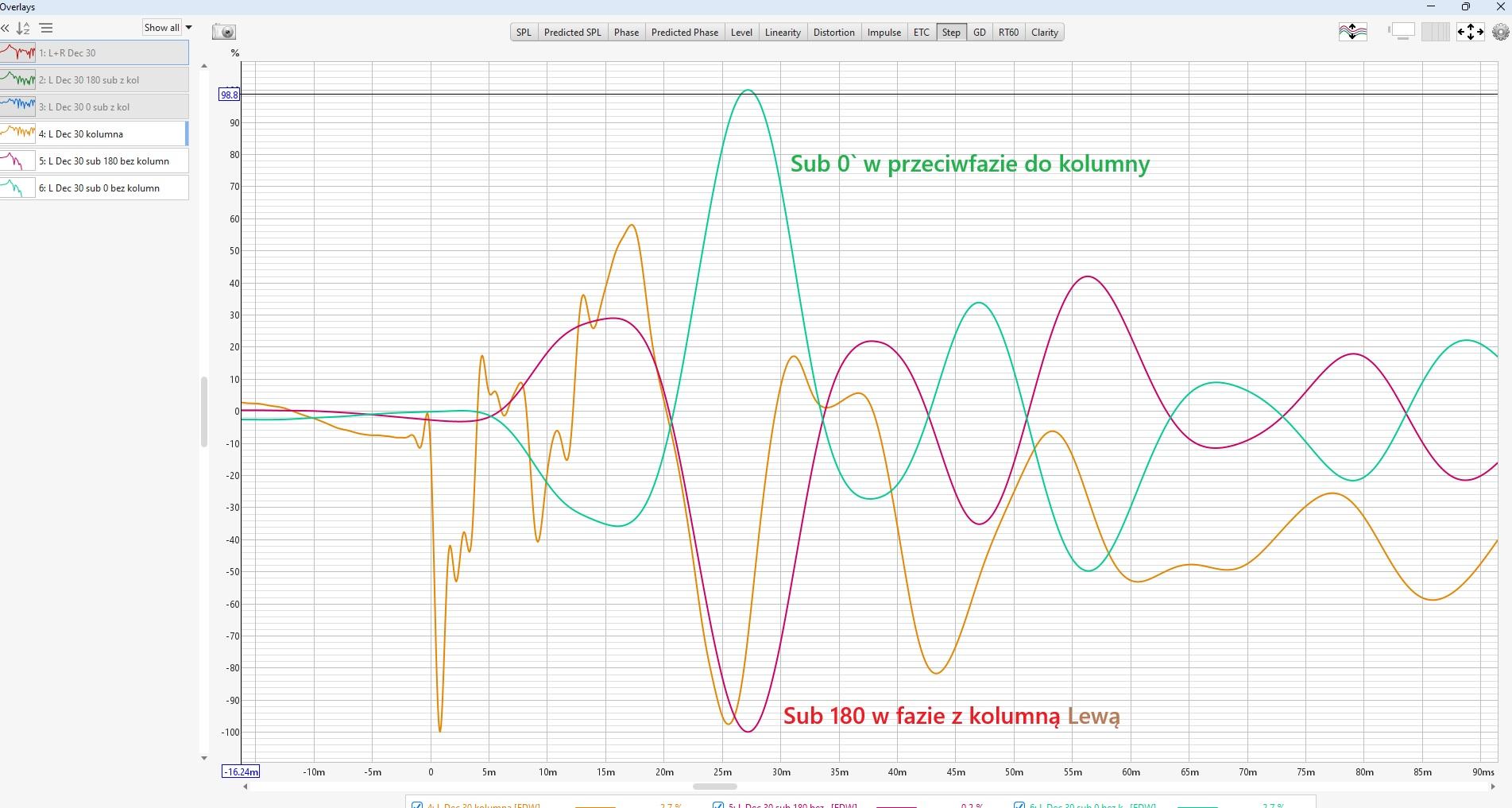Switch to the Distortion graph tab
This screenshot has width=1512, height=808.
click(833, 33)
